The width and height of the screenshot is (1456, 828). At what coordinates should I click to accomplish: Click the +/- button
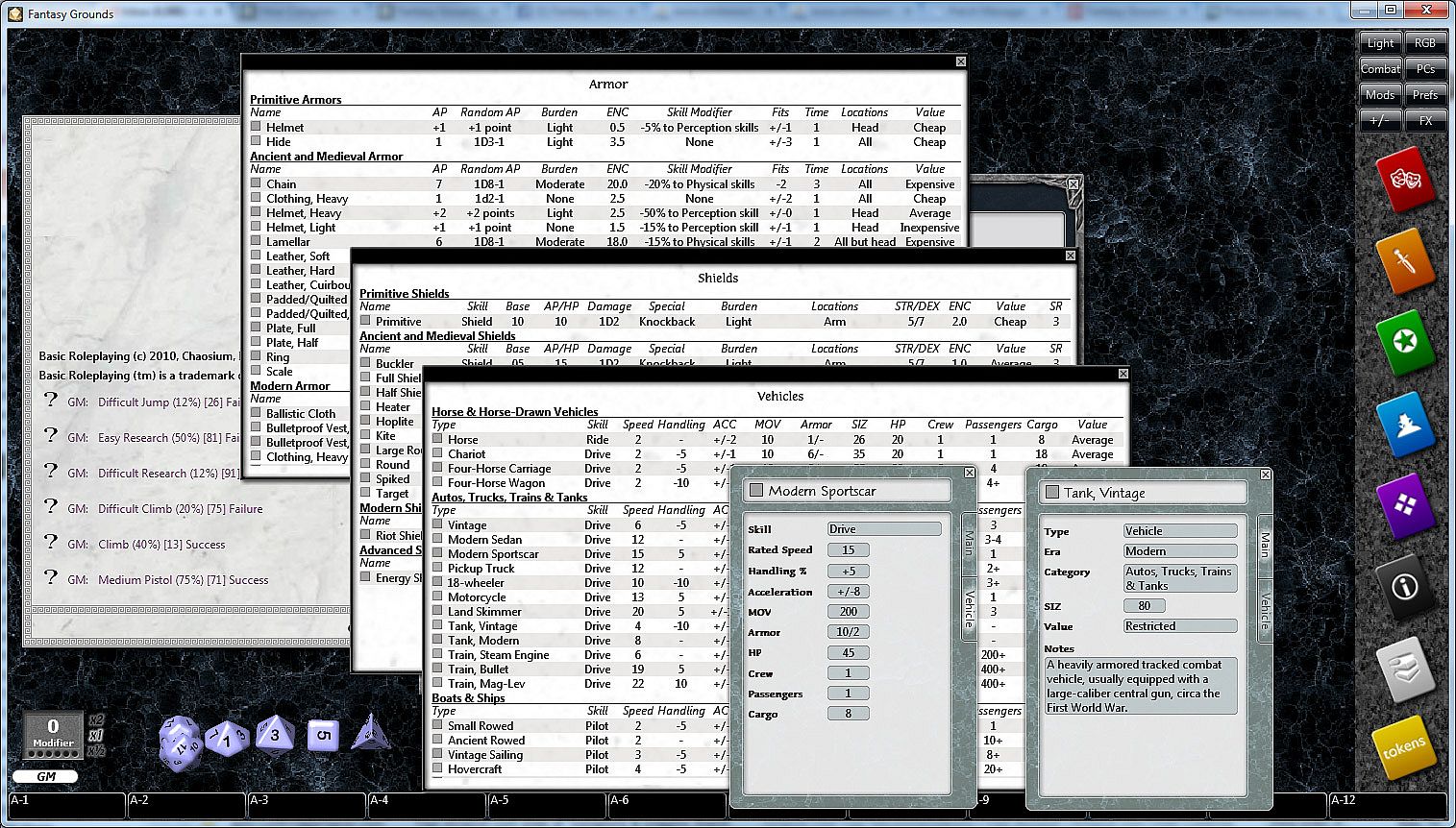tap(1380, 121)
